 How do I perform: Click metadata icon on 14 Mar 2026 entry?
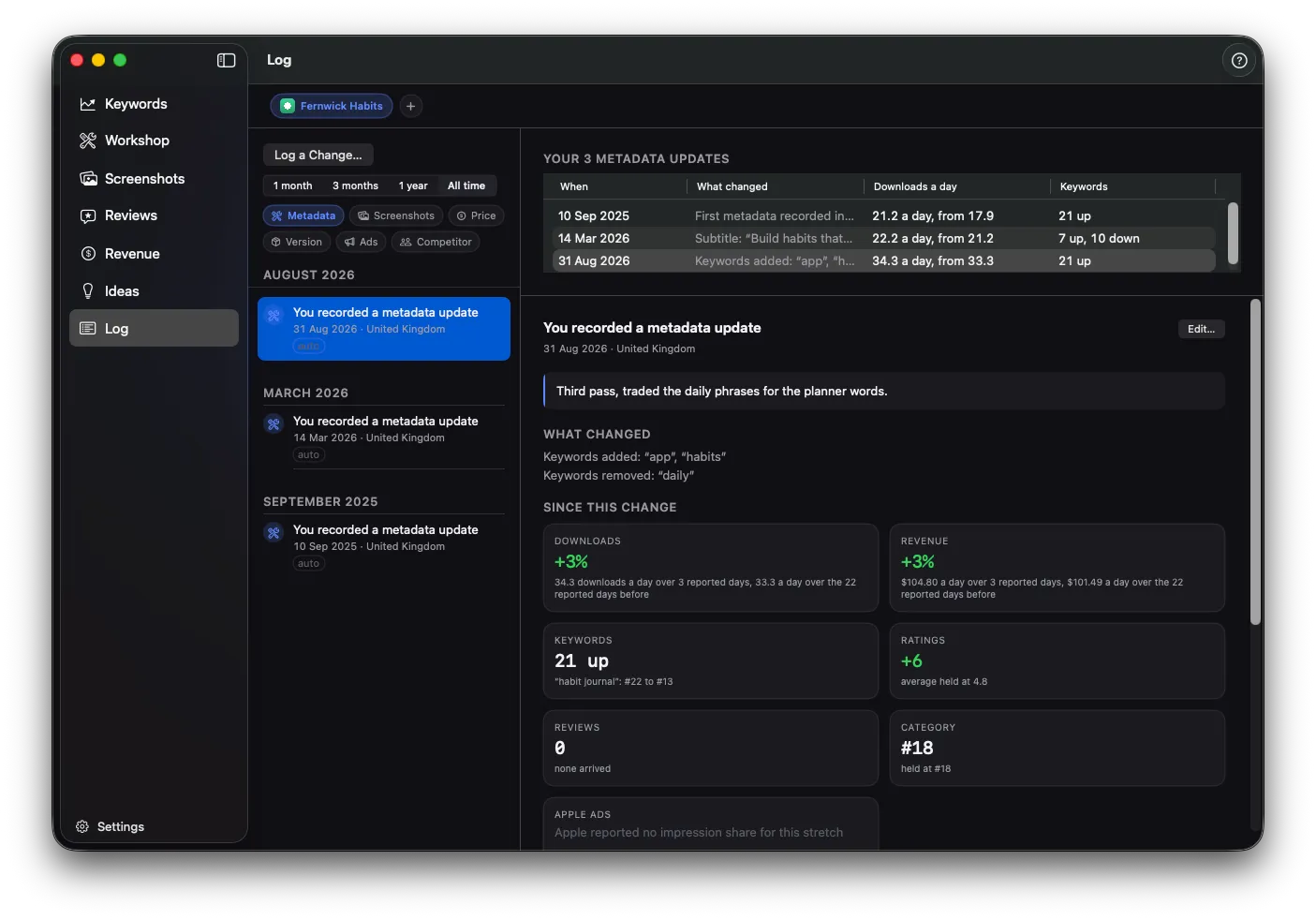[x=274, y=424]
